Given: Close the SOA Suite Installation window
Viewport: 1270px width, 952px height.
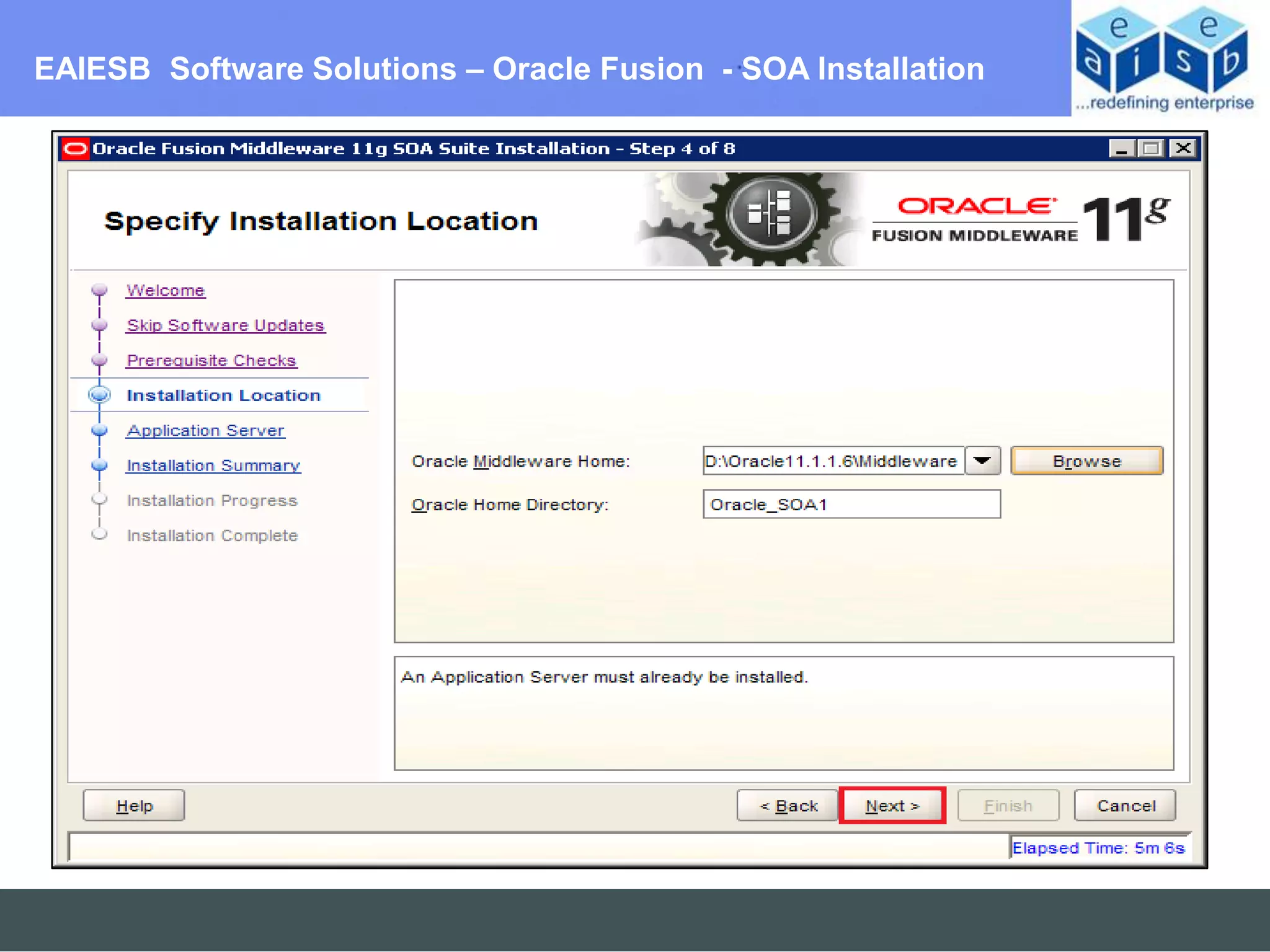Looking at the screenshot, I should point(1183,149).
